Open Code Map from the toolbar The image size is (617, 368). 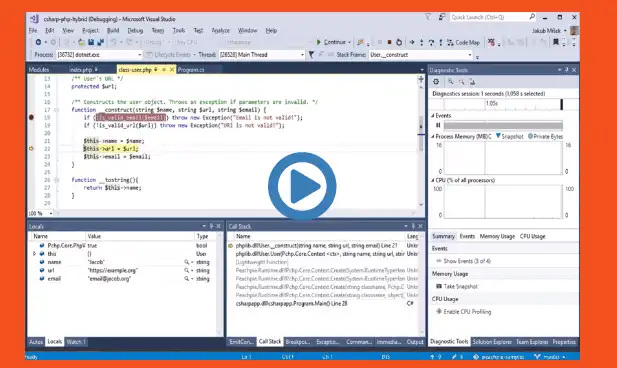(464, 42)
